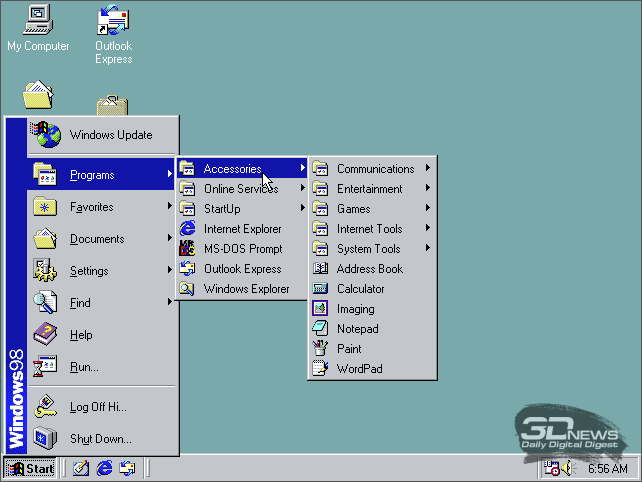Click the Calculator label in Accessories
The image size is (642, 482).
[x=361, y=289]
